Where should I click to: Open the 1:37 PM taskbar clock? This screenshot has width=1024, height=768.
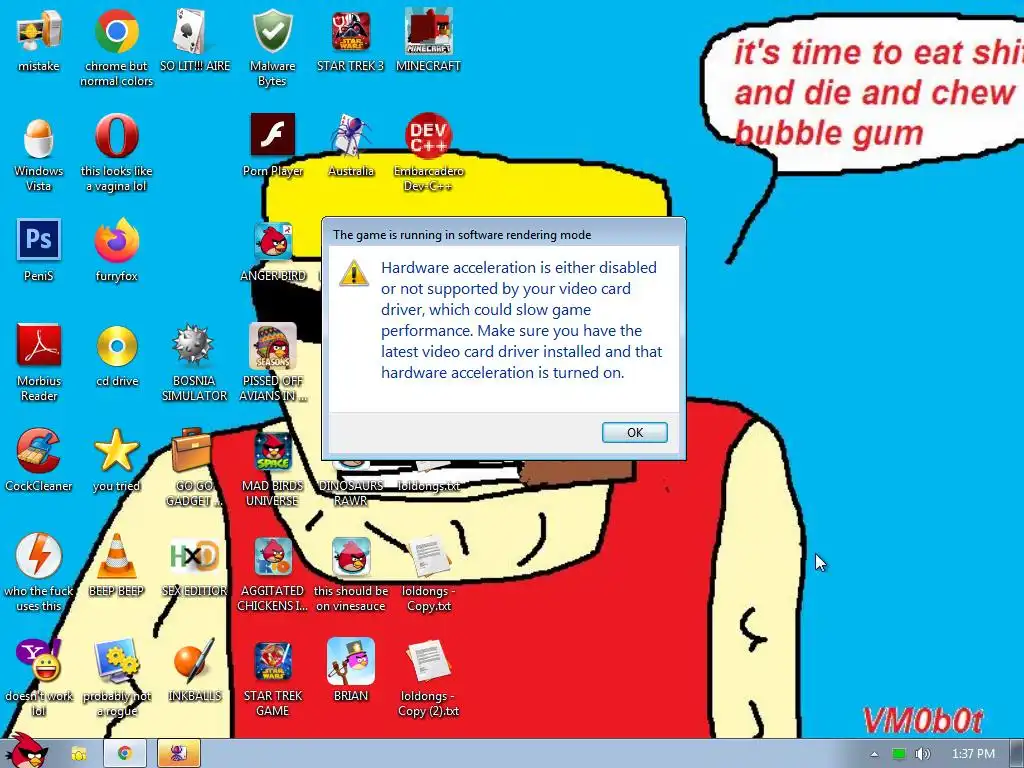click(973, 754)
